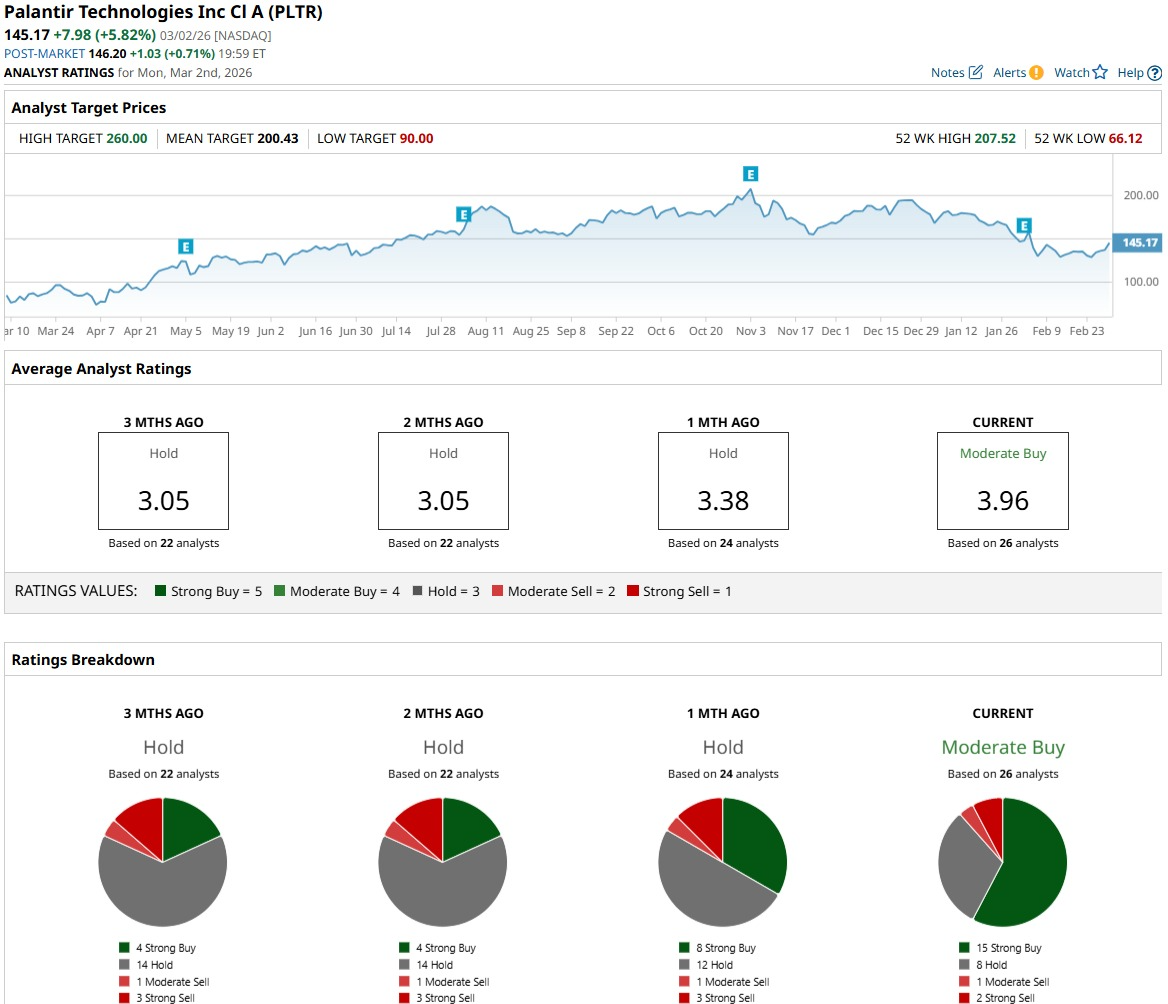Select the 2 MTHS AGO pie chart
This screenshot has height=1004, width=1168.
443,862
